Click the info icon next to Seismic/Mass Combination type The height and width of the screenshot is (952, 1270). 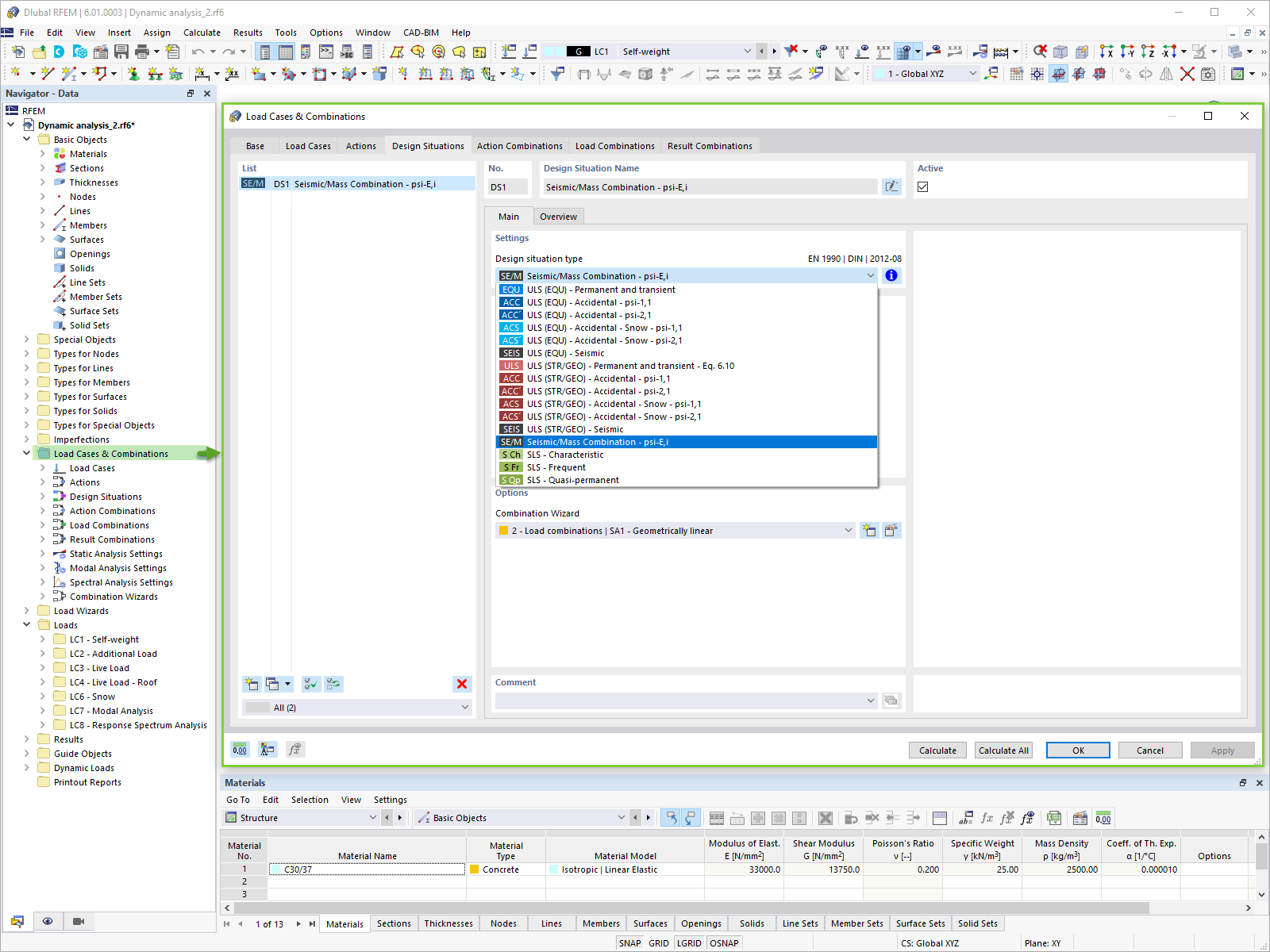pyautogui.click(x=891, y=275)
